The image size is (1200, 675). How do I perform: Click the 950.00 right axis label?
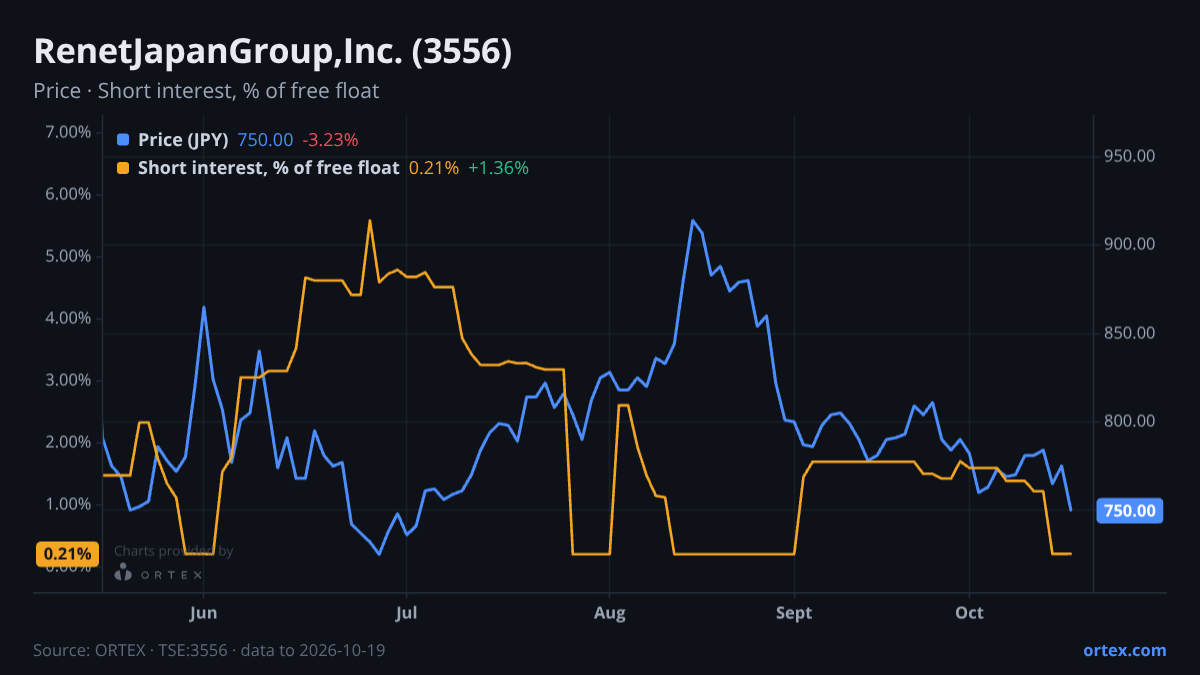1130,156
